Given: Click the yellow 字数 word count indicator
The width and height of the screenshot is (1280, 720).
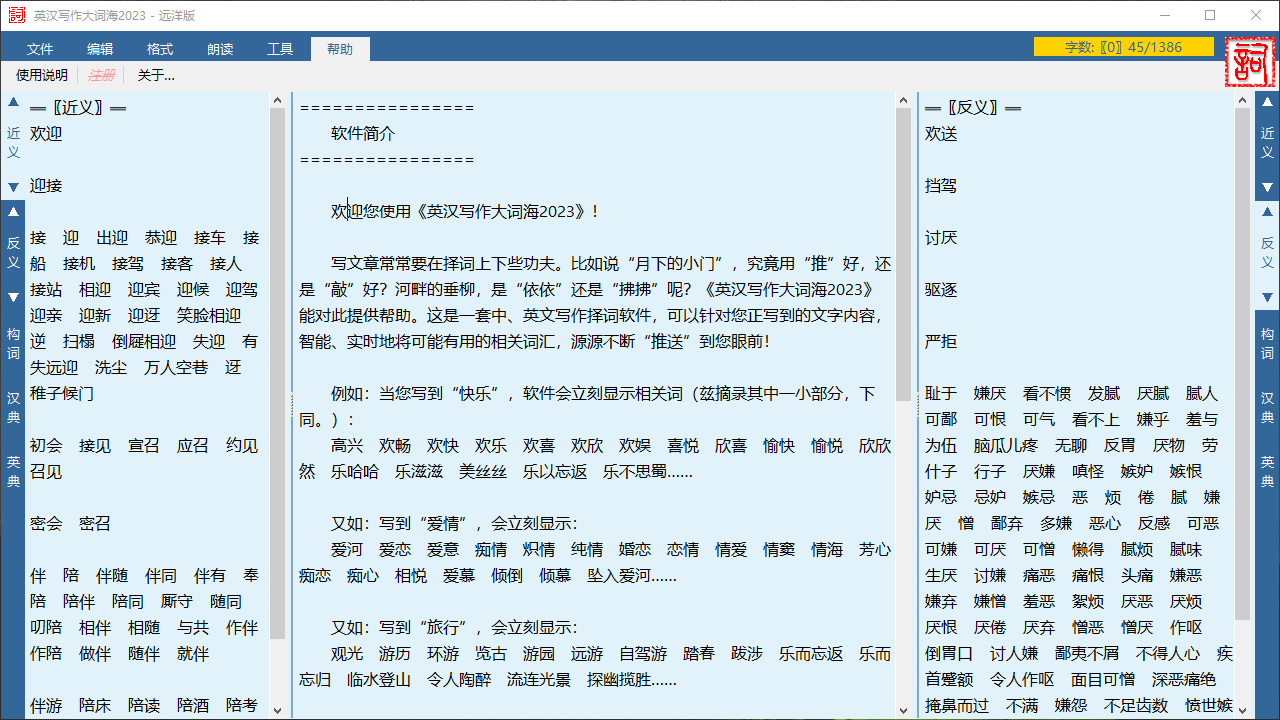Looking at the screenshot, I should tap(1123, 46).
